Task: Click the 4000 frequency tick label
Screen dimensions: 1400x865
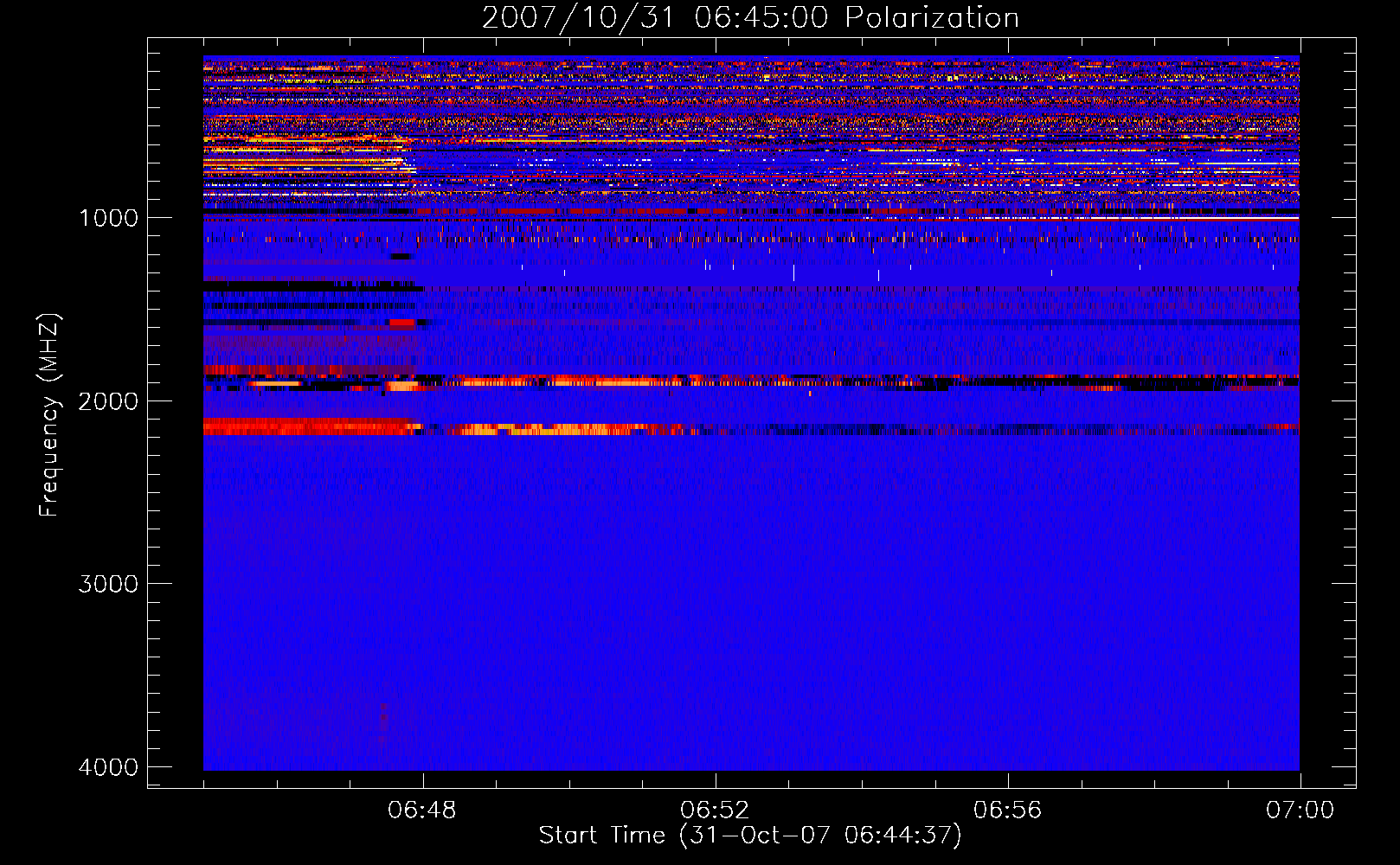Action: click(108, 767)
